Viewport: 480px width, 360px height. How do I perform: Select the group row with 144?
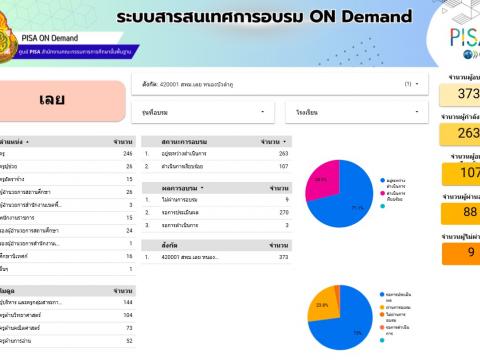(x=67, y=302)
